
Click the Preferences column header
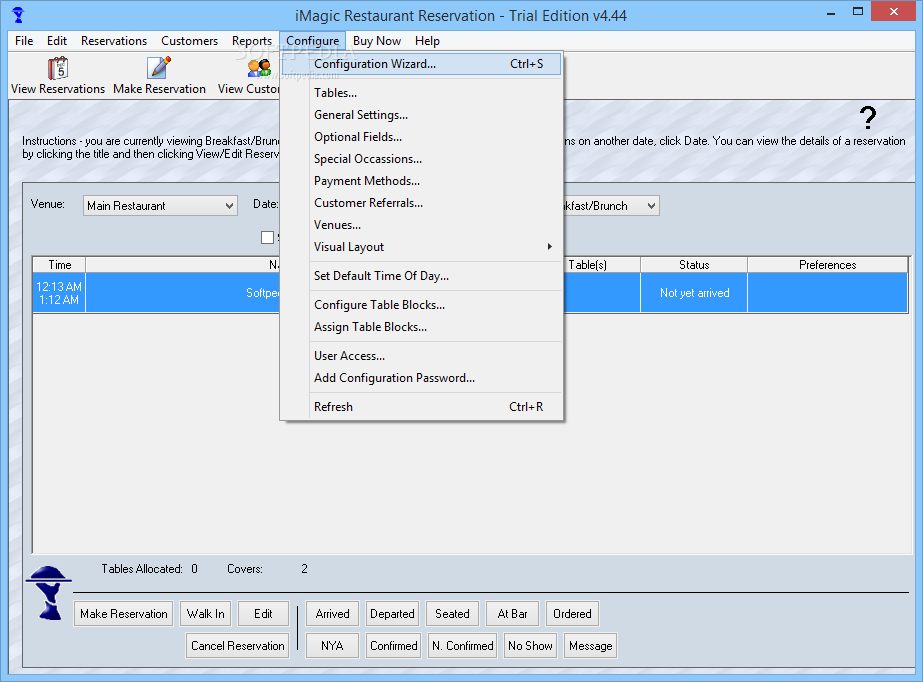tap(828, 265)
